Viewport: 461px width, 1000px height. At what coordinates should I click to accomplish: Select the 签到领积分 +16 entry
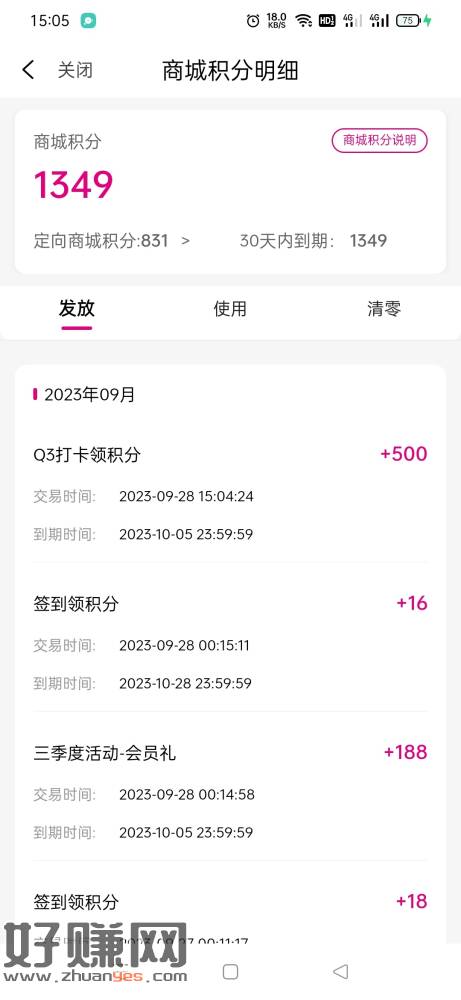click(230, 643)
